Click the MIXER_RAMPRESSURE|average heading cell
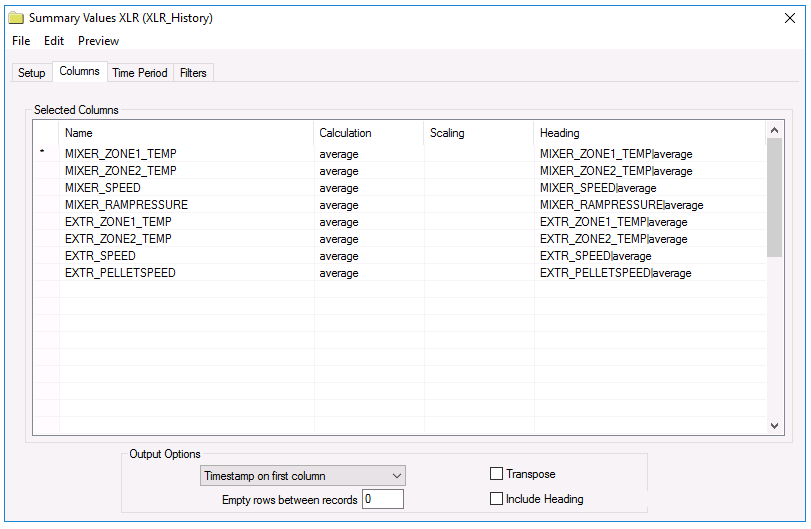 coord(650,205)
